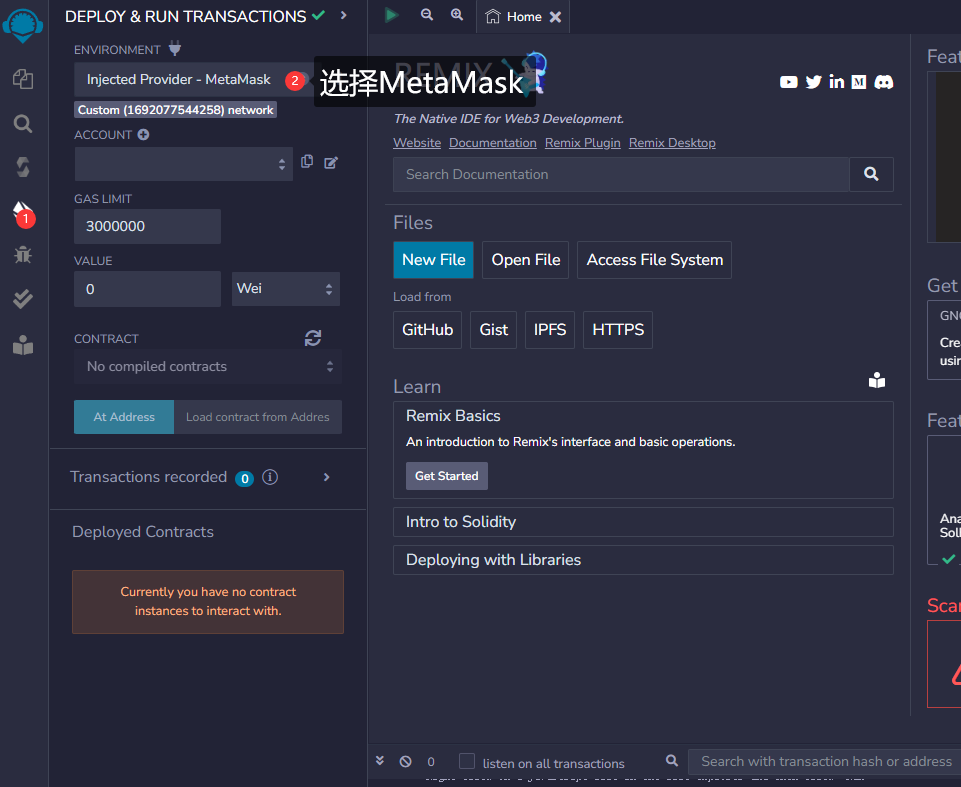Viewport: 961px width, 787px height.
Task: Open the No compiled contracts dropdown
Action: point(208,367)
